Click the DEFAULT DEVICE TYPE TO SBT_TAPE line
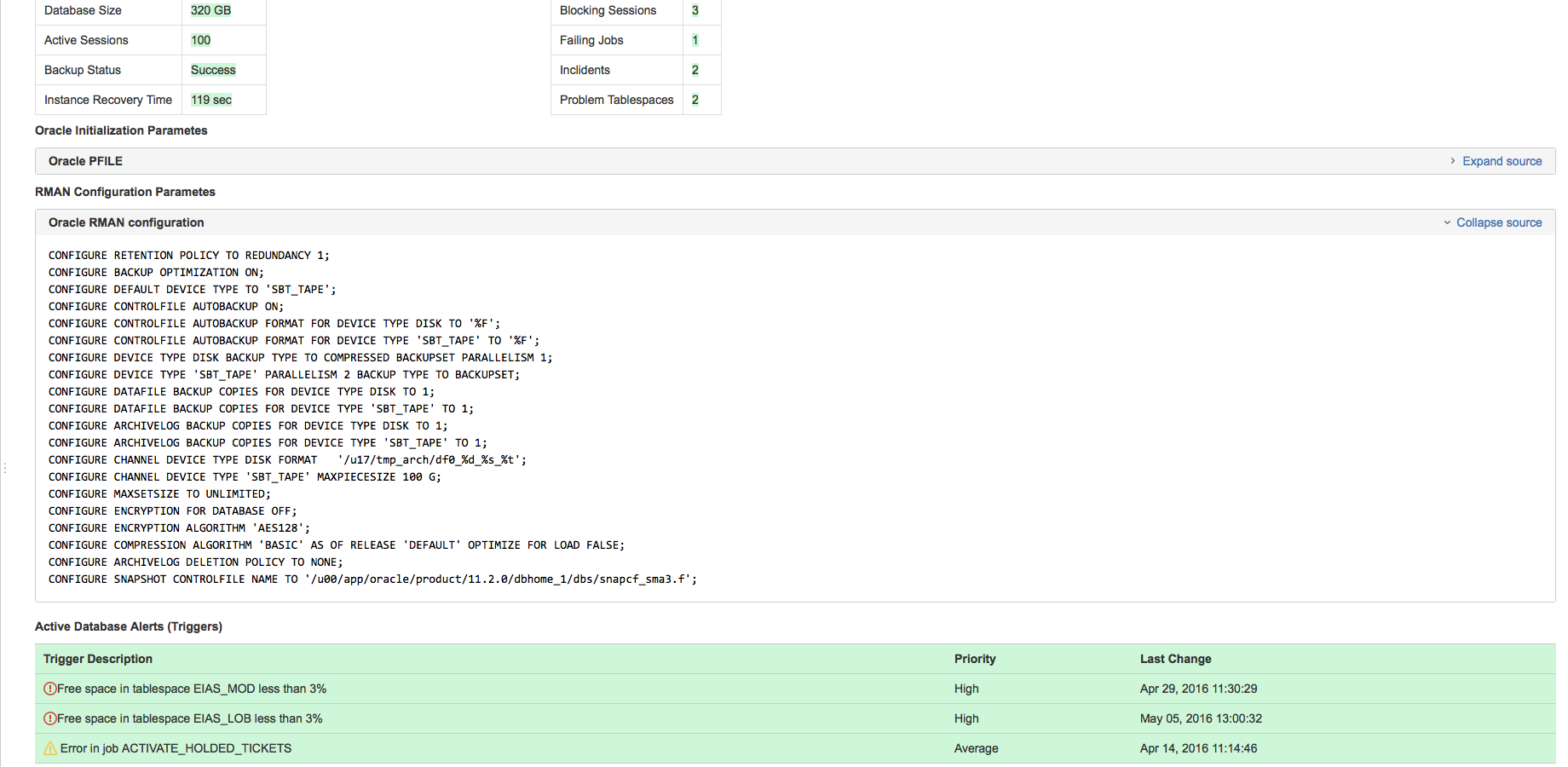 192,290
